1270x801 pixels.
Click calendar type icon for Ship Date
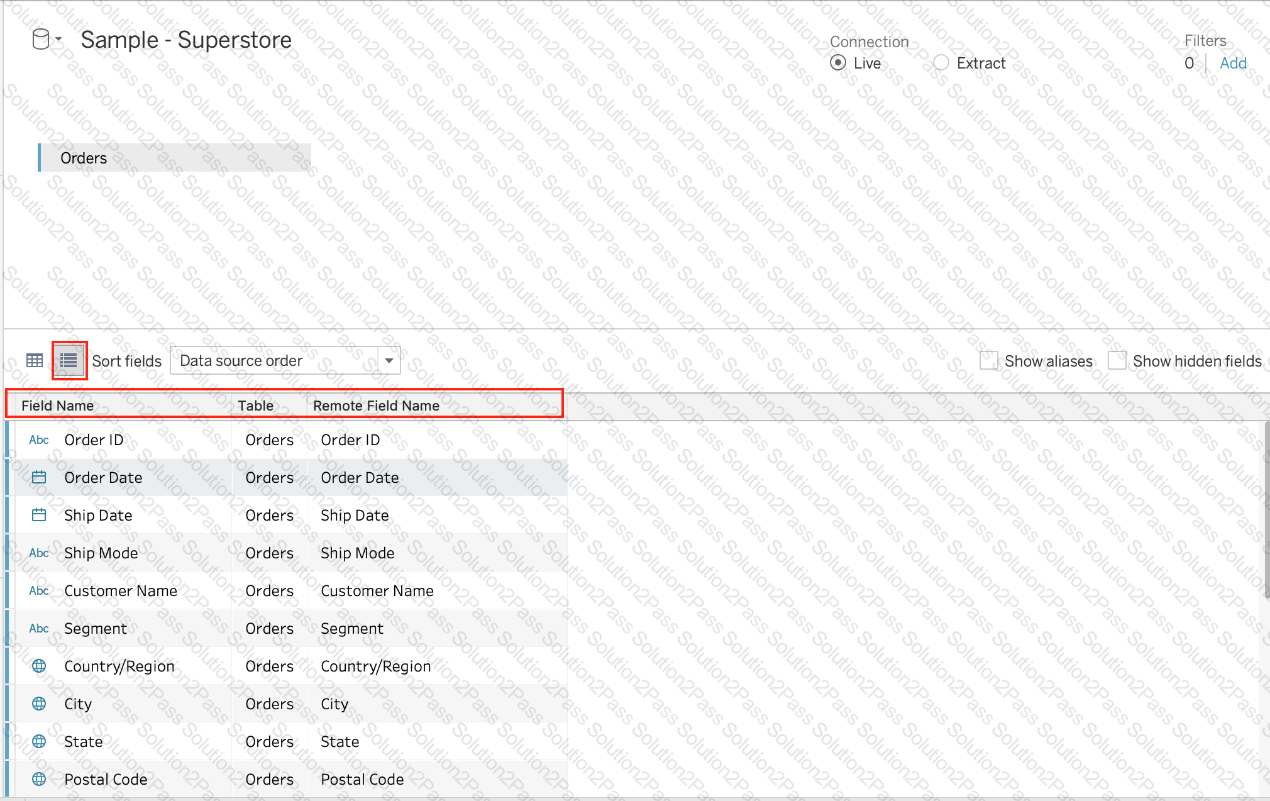(39, 516)
